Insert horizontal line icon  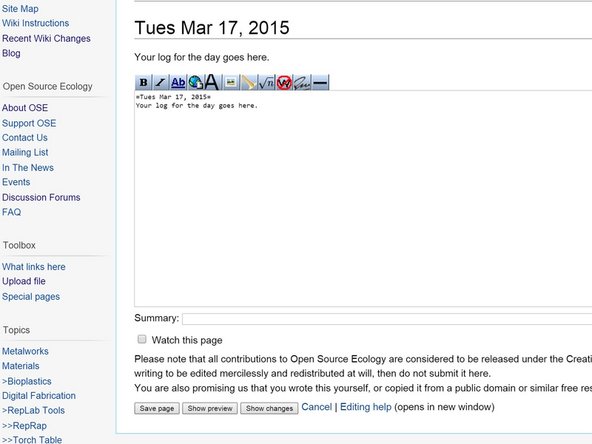click(x=320, y=82)
